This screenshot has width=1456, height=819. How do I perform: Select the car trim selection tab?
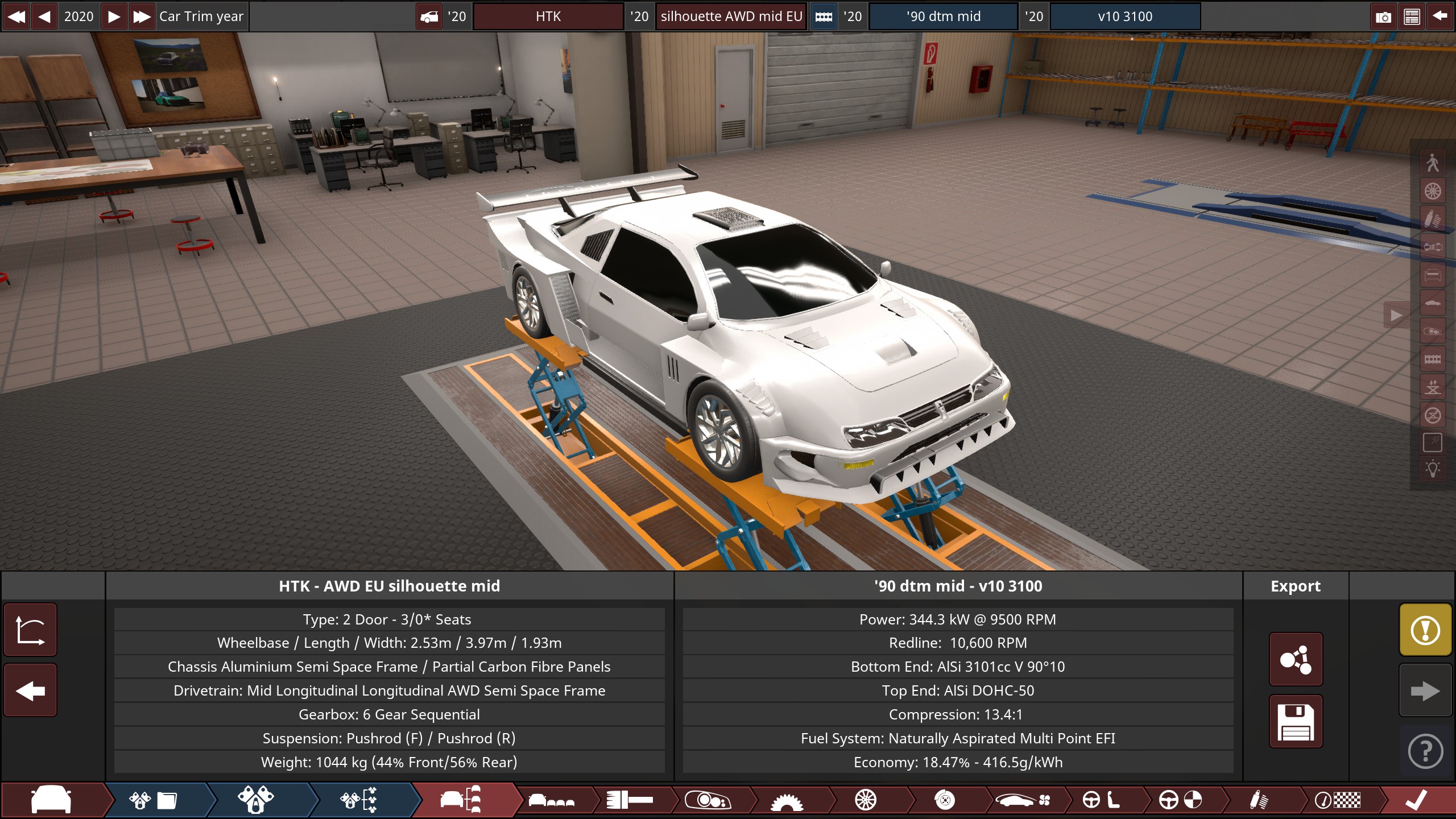point(462,800)
